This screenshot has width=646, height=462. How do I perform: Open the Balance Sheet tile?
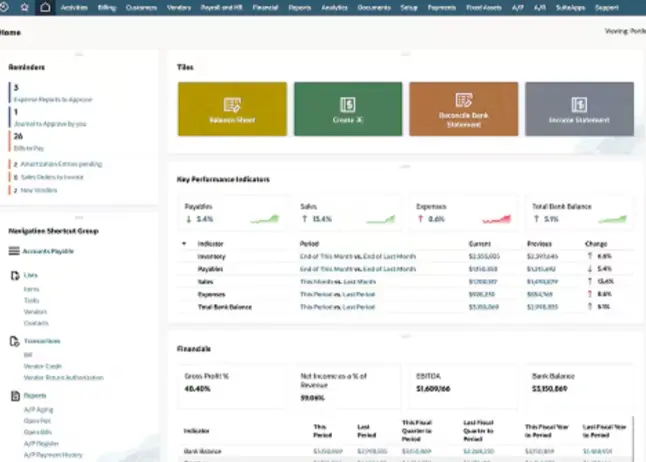[x=232, y=109]
